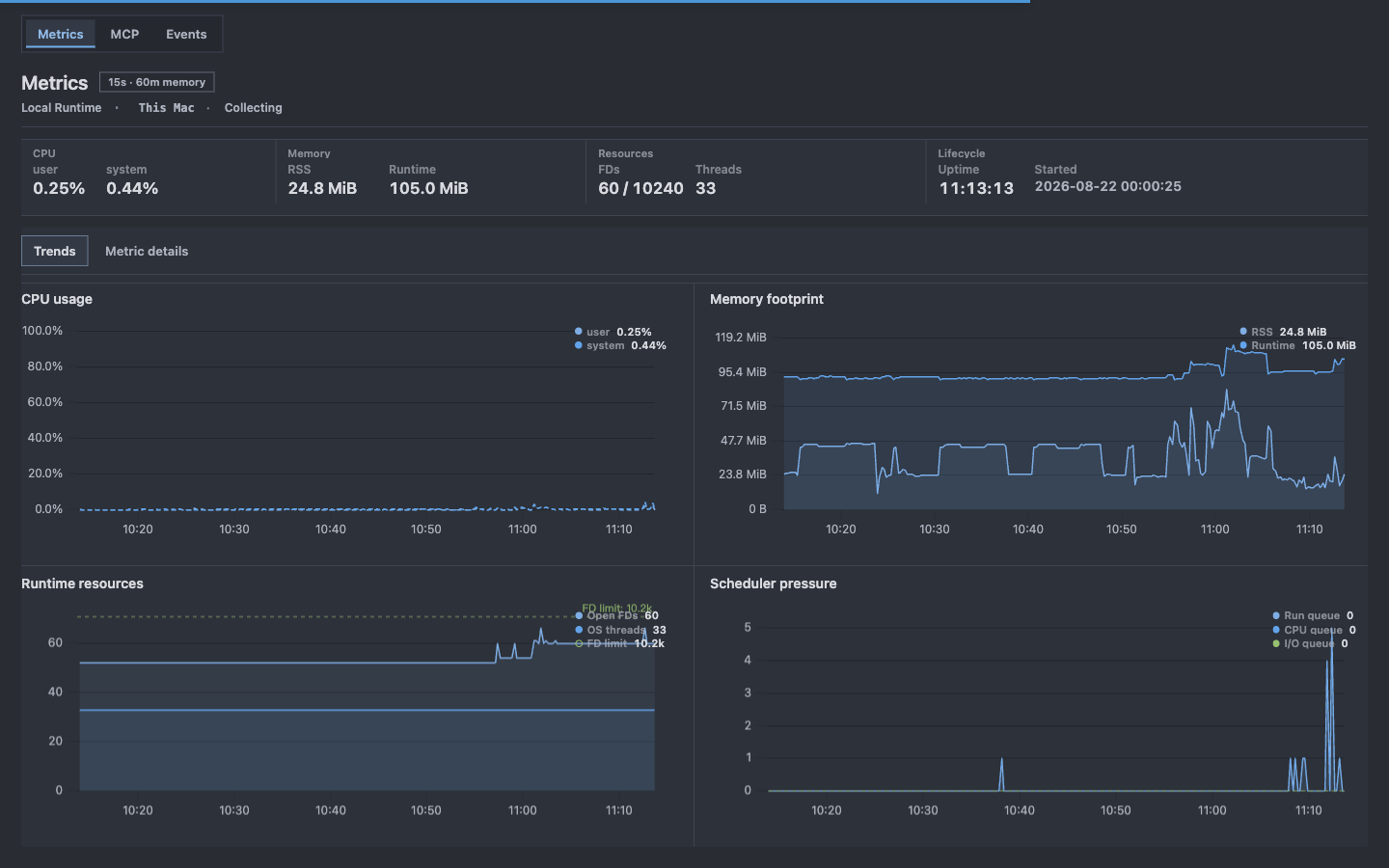Click the FDs value 60 / 10240
The width and height of the screenshot is (1389, 868).
(x=640, y=188)
